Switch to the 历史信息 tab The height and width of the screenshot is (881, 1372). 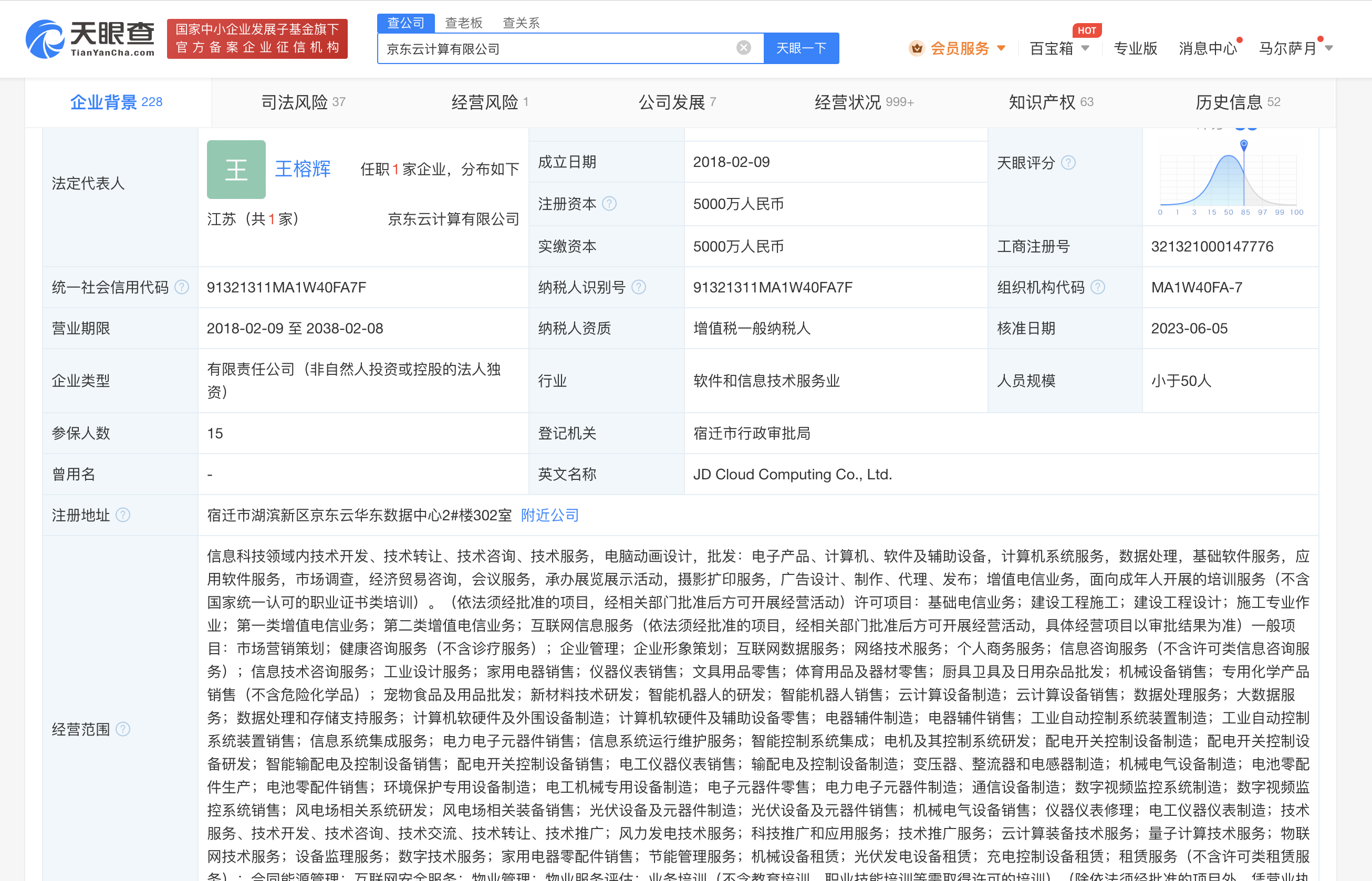(x=1238, y=102)
